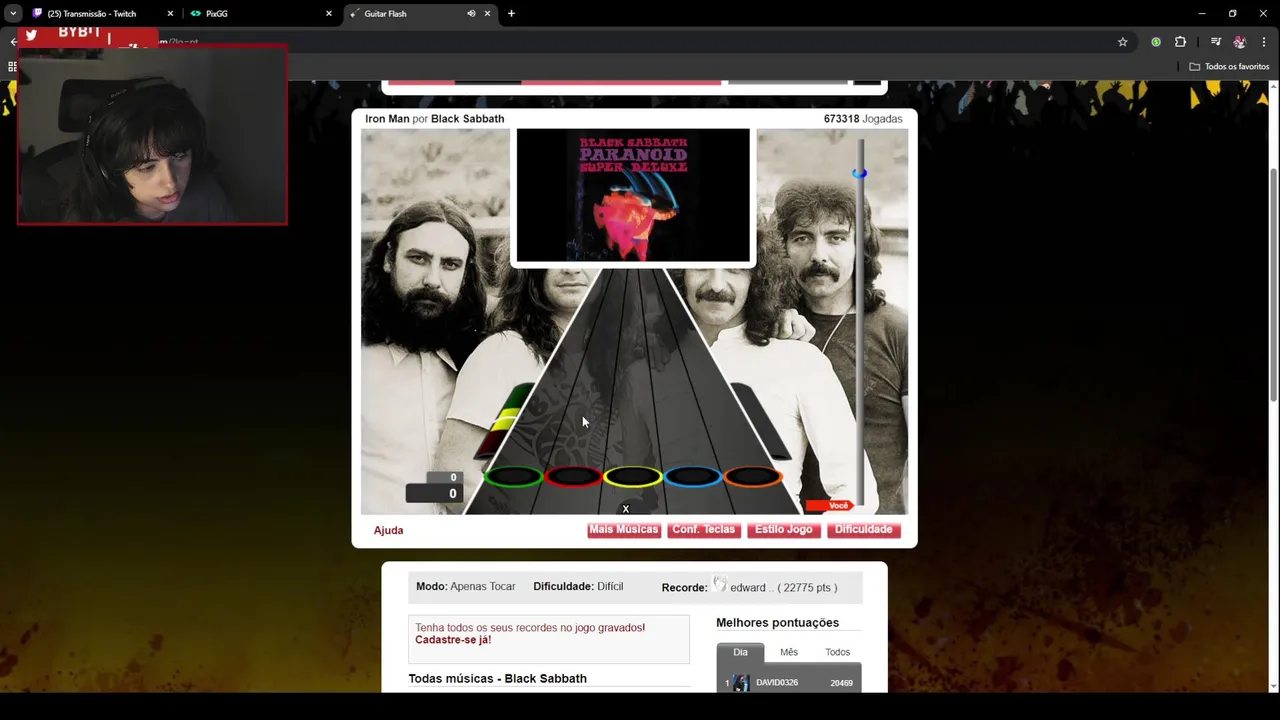Open the Chrome profile avatar
Viewport: 1280px width, 720px height.
click(x=1240, y=42)
